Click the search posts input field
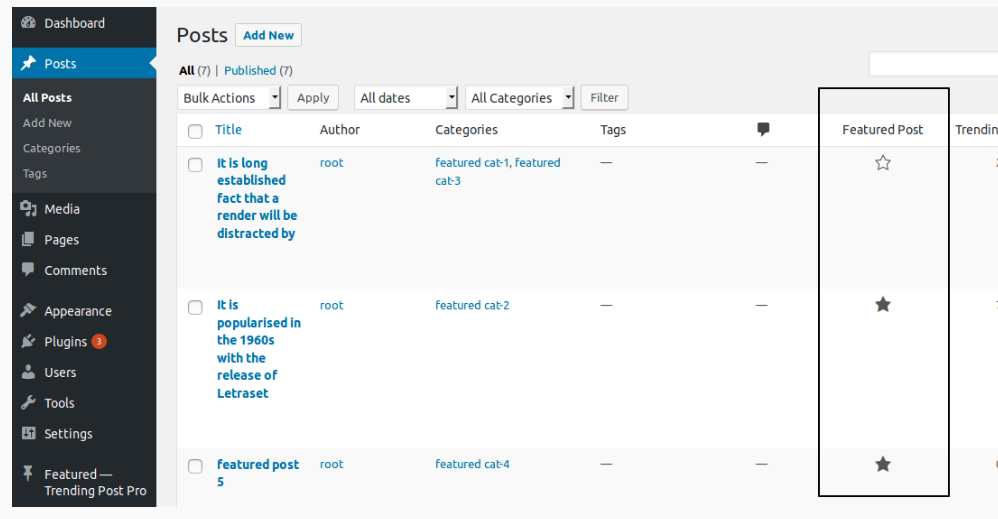Screen dimensions: 998x519 933,64
